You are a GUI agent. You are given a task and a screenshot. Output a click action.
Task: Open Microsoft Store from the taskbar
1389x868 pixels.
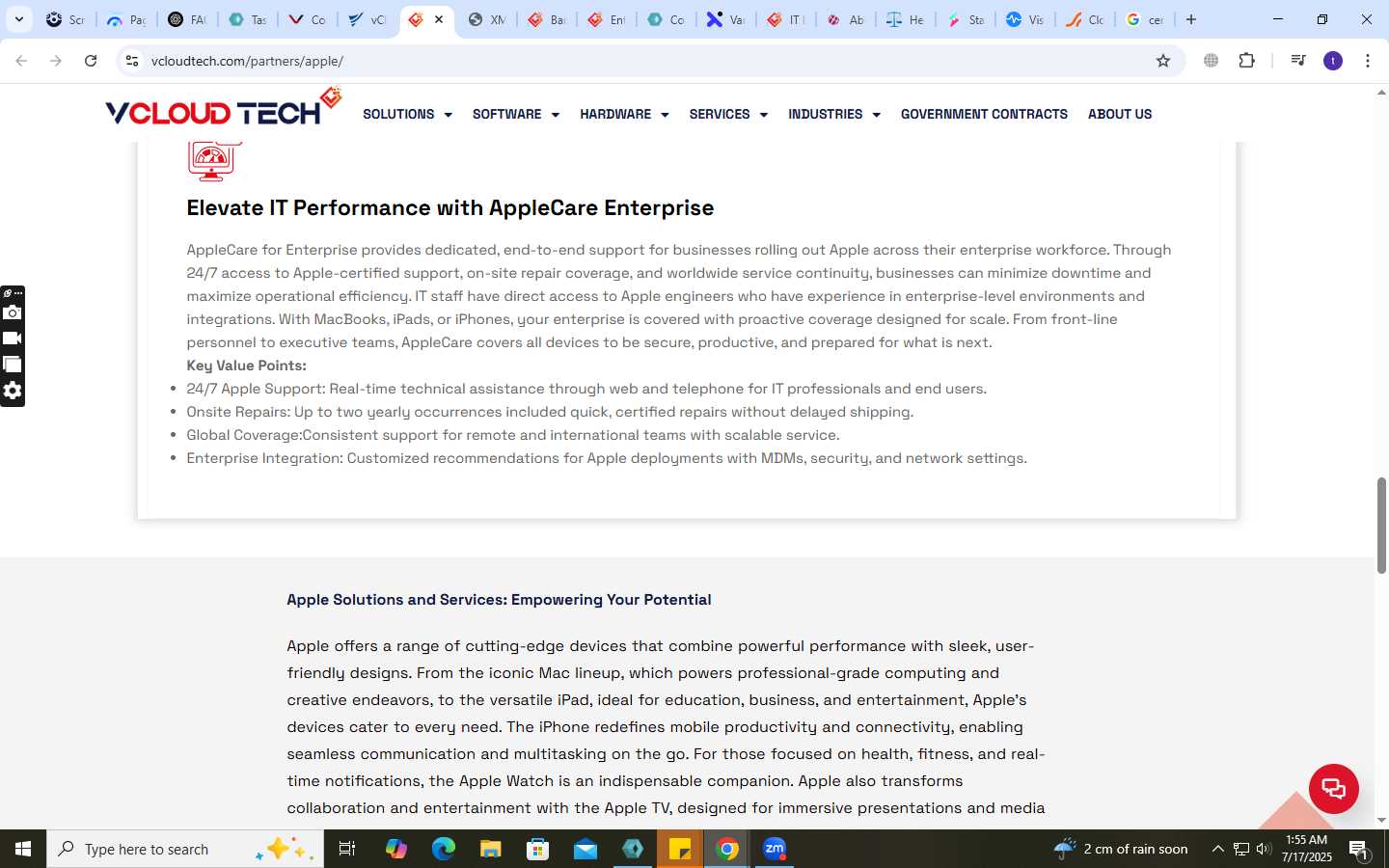[x=537, y=849]
